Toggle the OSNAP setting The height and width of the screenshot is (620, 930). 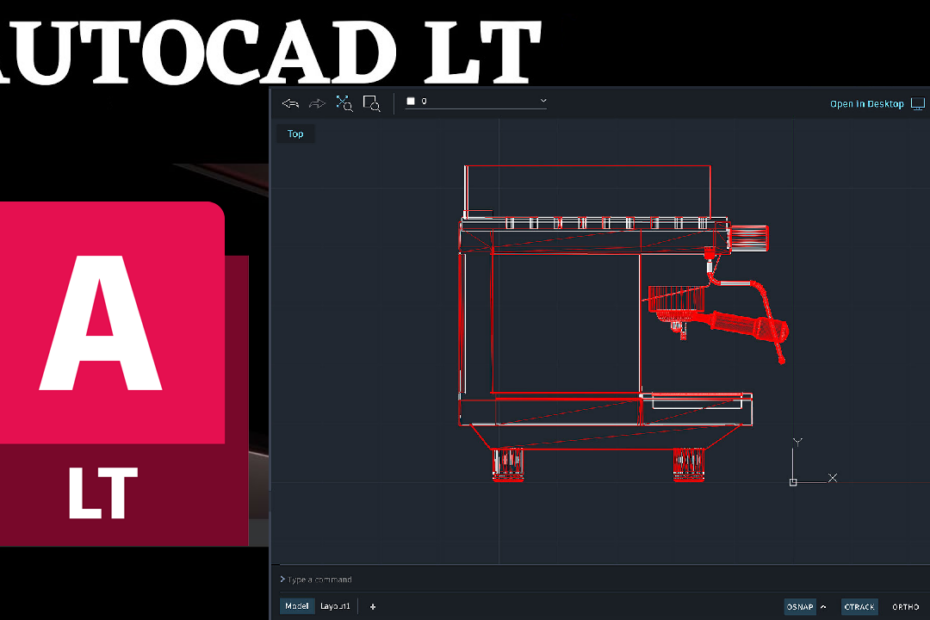800,607
